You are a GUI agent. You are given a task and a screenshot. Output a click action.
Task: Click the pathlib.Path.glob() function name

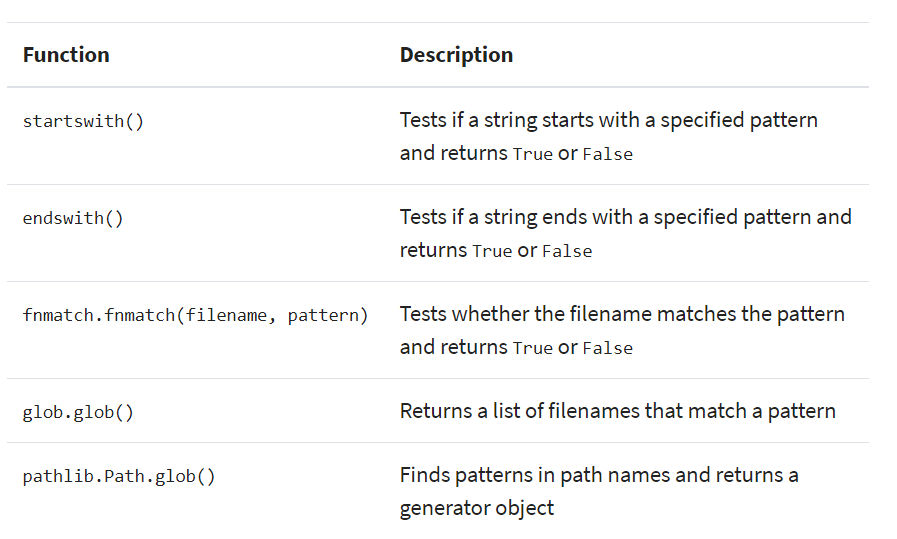click(x=119, y=476)
